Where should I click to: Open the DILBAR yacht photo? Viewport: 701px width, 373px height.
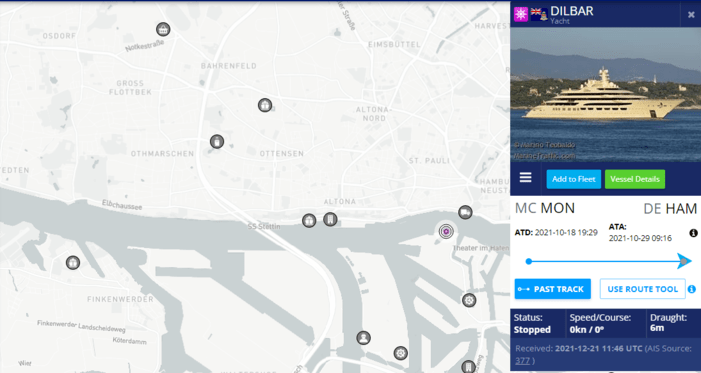(x=605, y=94)
